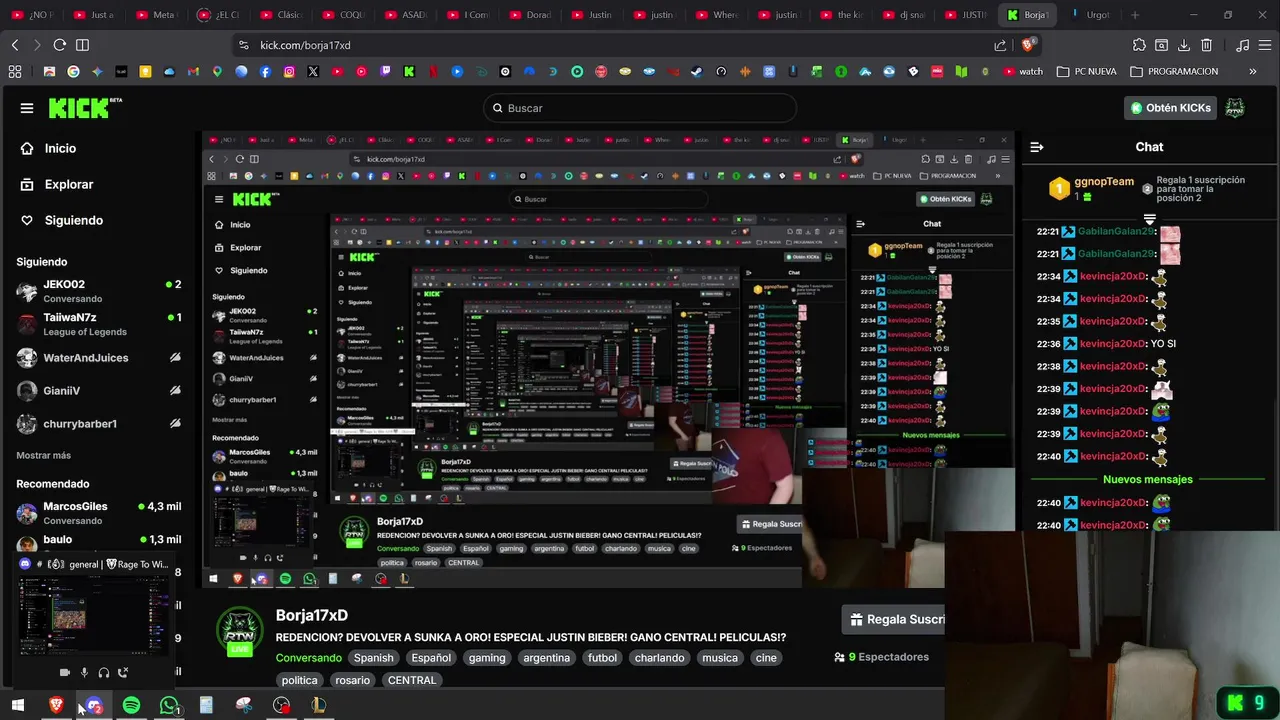Open WaterAndJuices offline channel
Viewport: 1280px width, 720px height.
tap(98, 358)
